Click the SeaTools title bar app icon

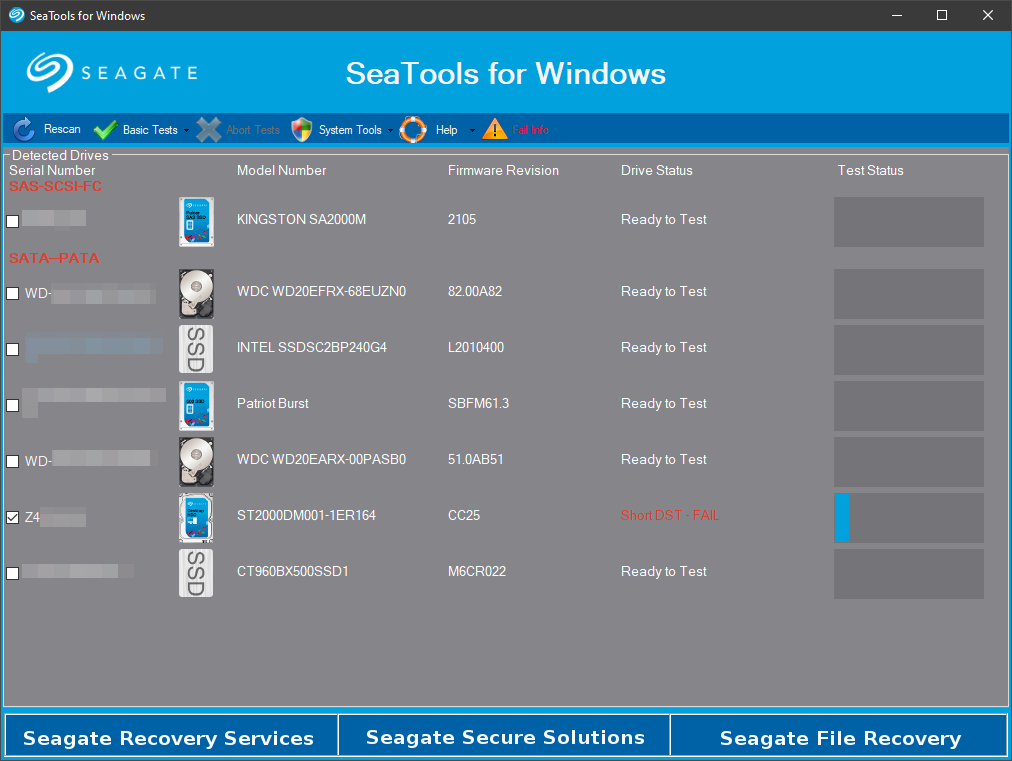(x=16, y=15)
